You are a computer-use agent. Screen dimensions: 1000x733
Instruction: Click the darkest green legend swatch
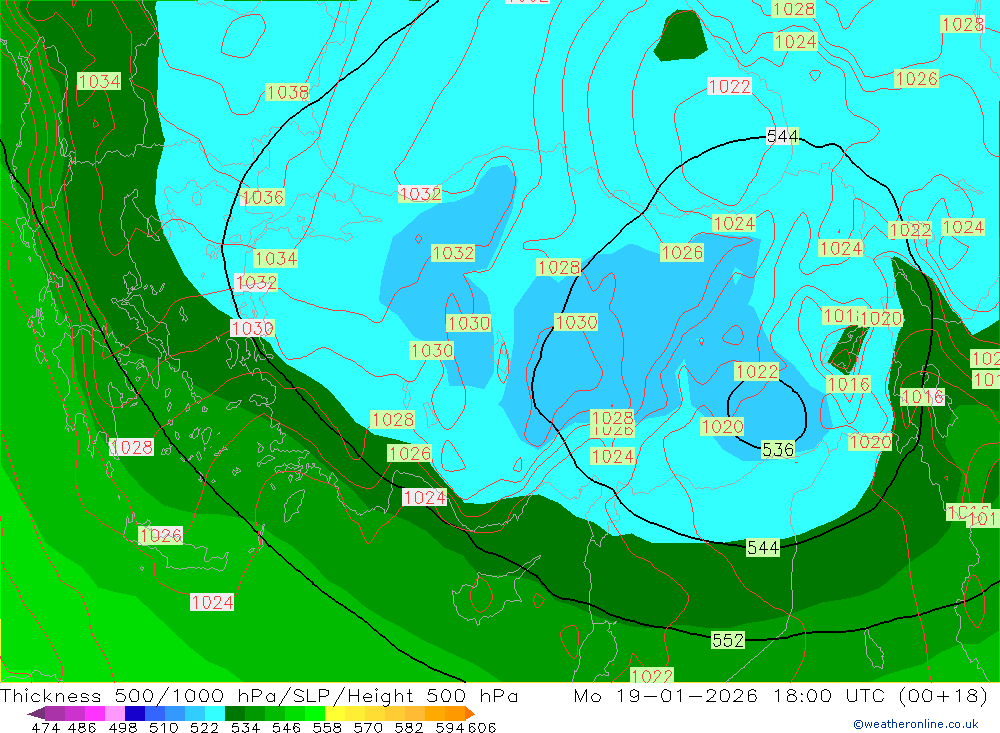pos(235,713)
